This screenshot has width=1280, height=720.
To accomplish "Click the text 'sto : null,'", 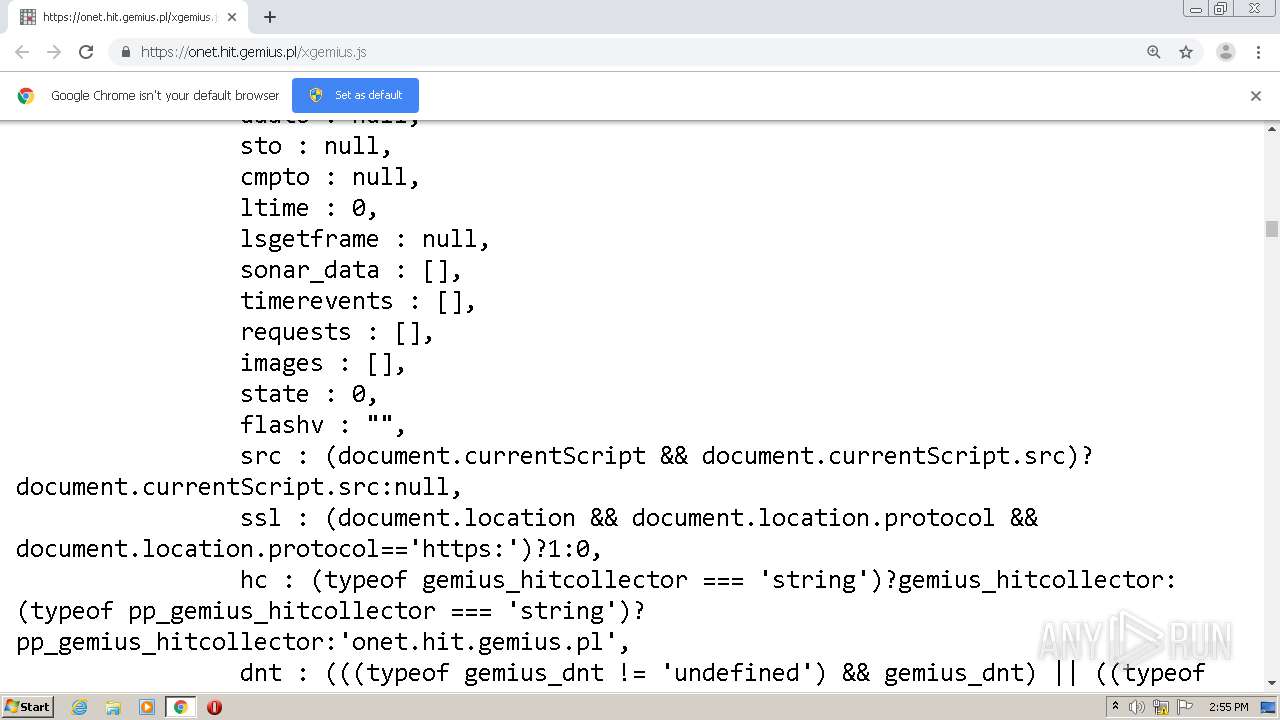I will pyautogui.click(x=316, y=146).
